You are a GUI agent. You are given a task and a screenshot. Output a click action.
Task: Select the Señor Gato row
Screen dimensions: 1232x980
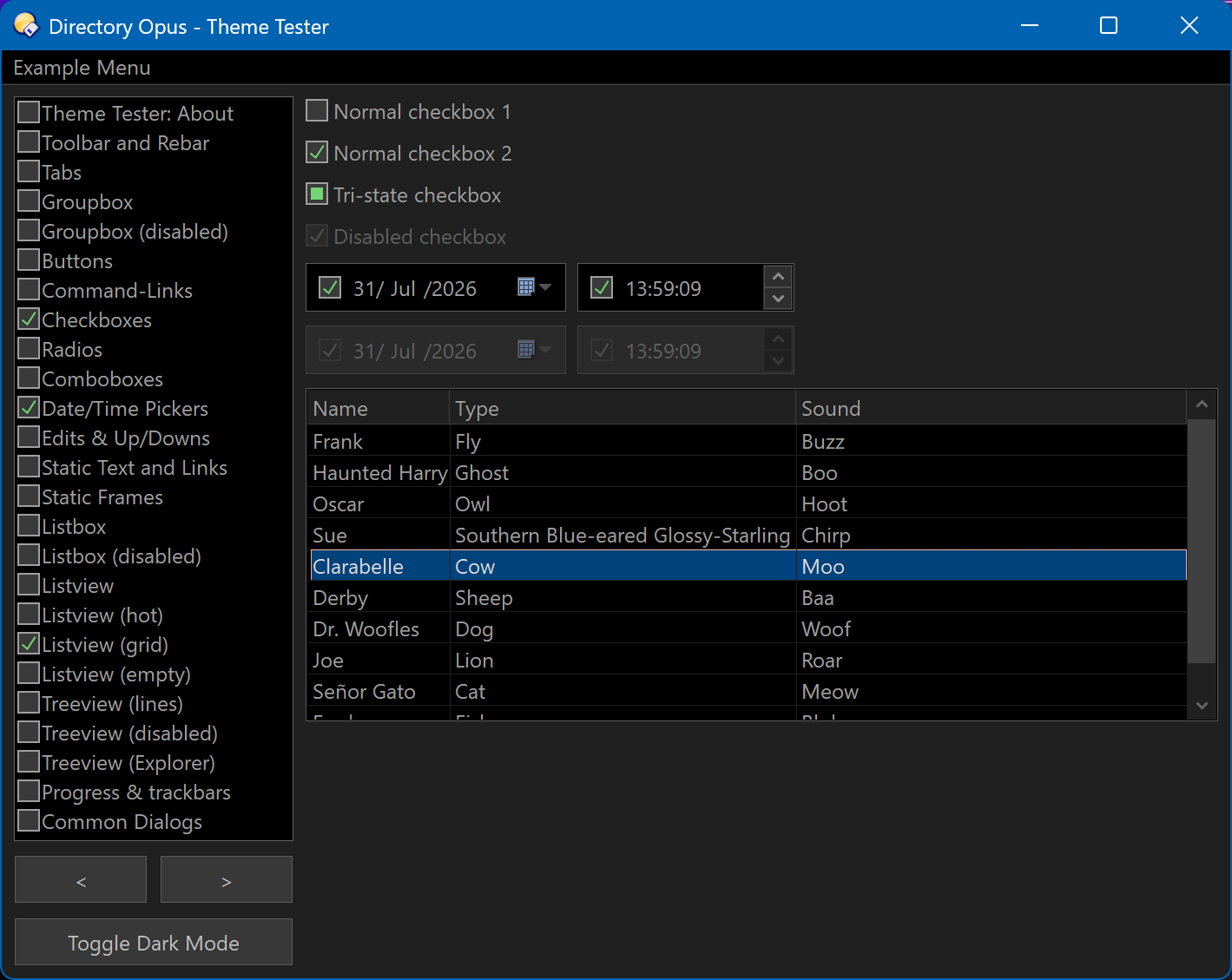click(x=747, y=691)
